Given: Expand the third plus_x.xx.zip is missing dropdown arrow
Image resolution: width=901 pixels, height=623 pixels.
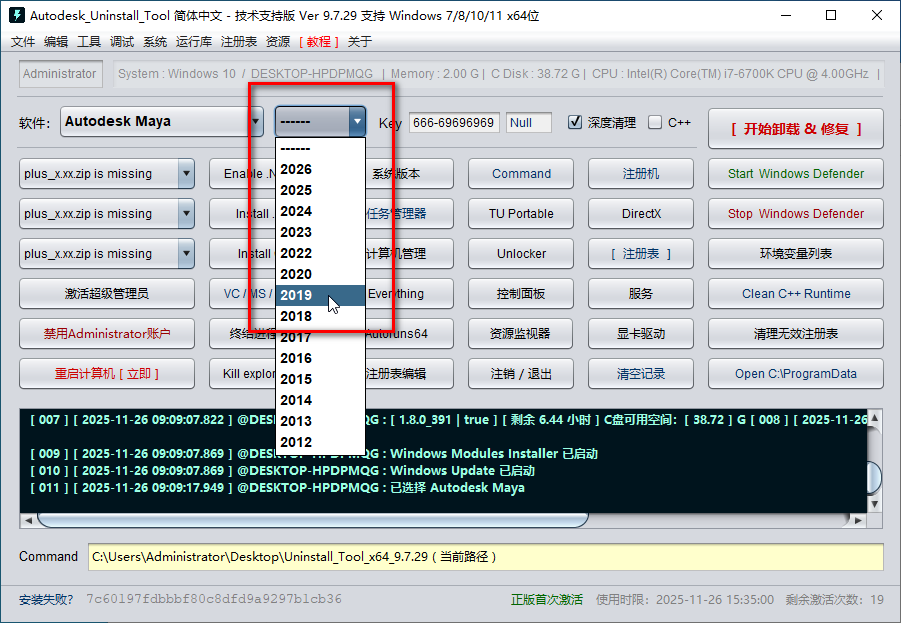Looking at the screenshot, I should pos(186,253).
